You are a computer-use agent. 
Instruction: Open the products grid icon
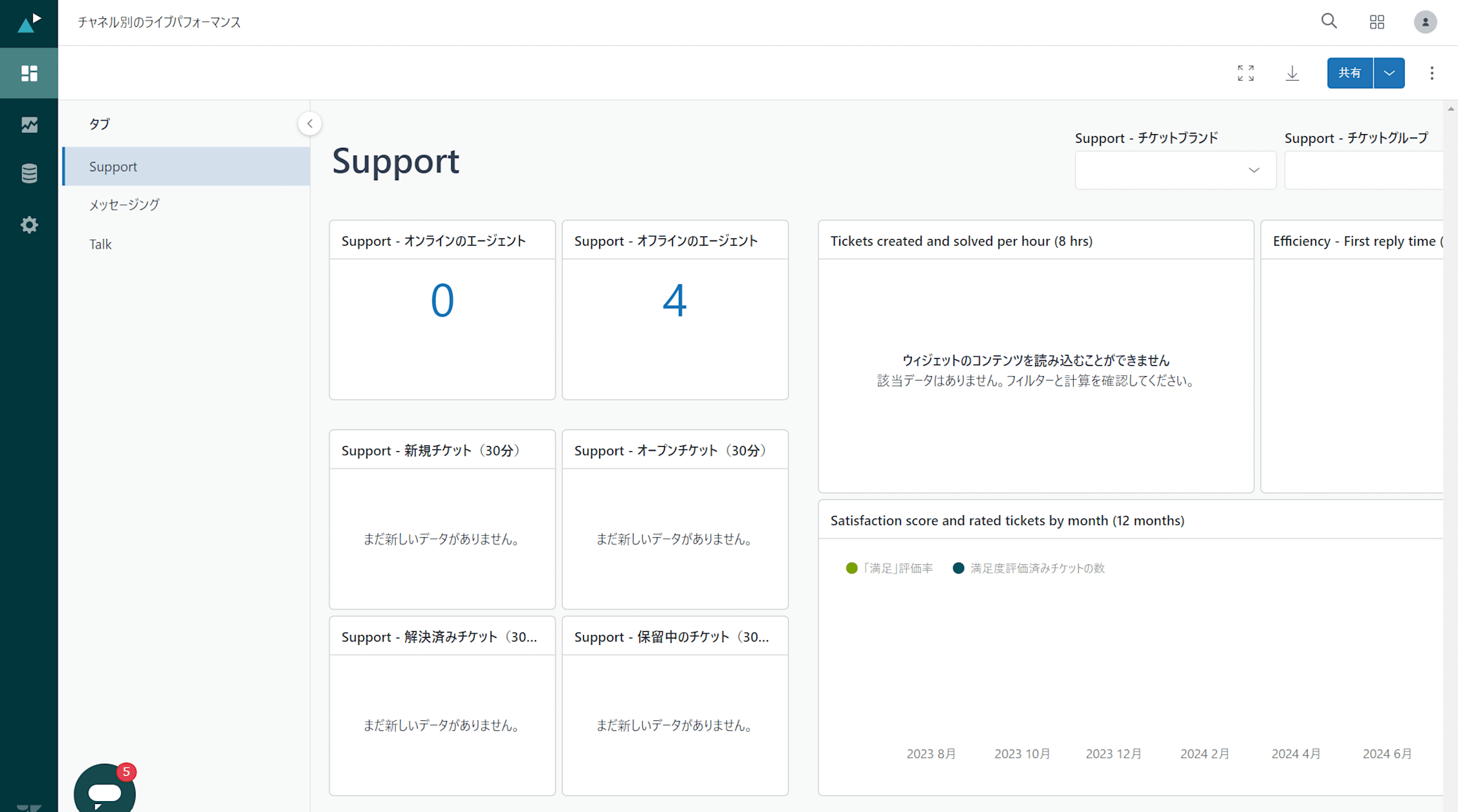tap(1377, 22)
